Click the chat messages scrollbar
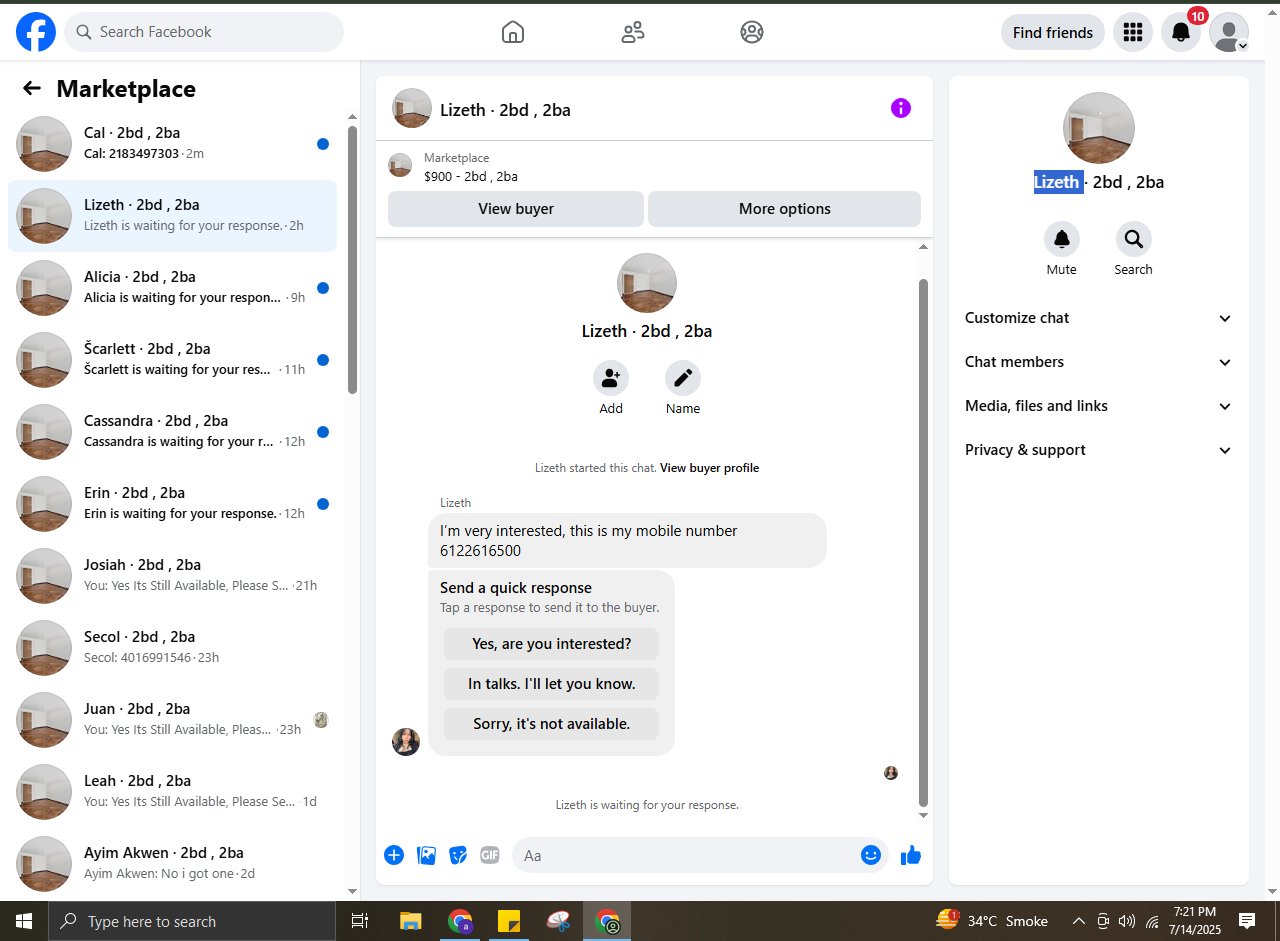Image resolution: width=1280 pixels, height=941 pixels. (923, 542)
